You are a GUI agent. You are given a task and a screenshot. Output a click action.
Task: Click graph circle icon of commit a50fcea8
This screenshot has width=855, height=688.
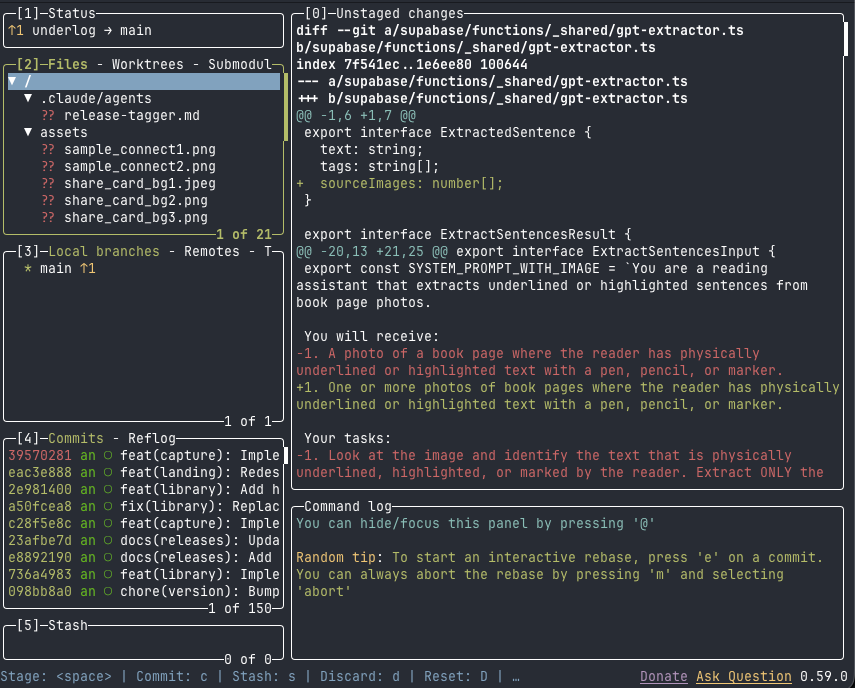tap(108, 506)
